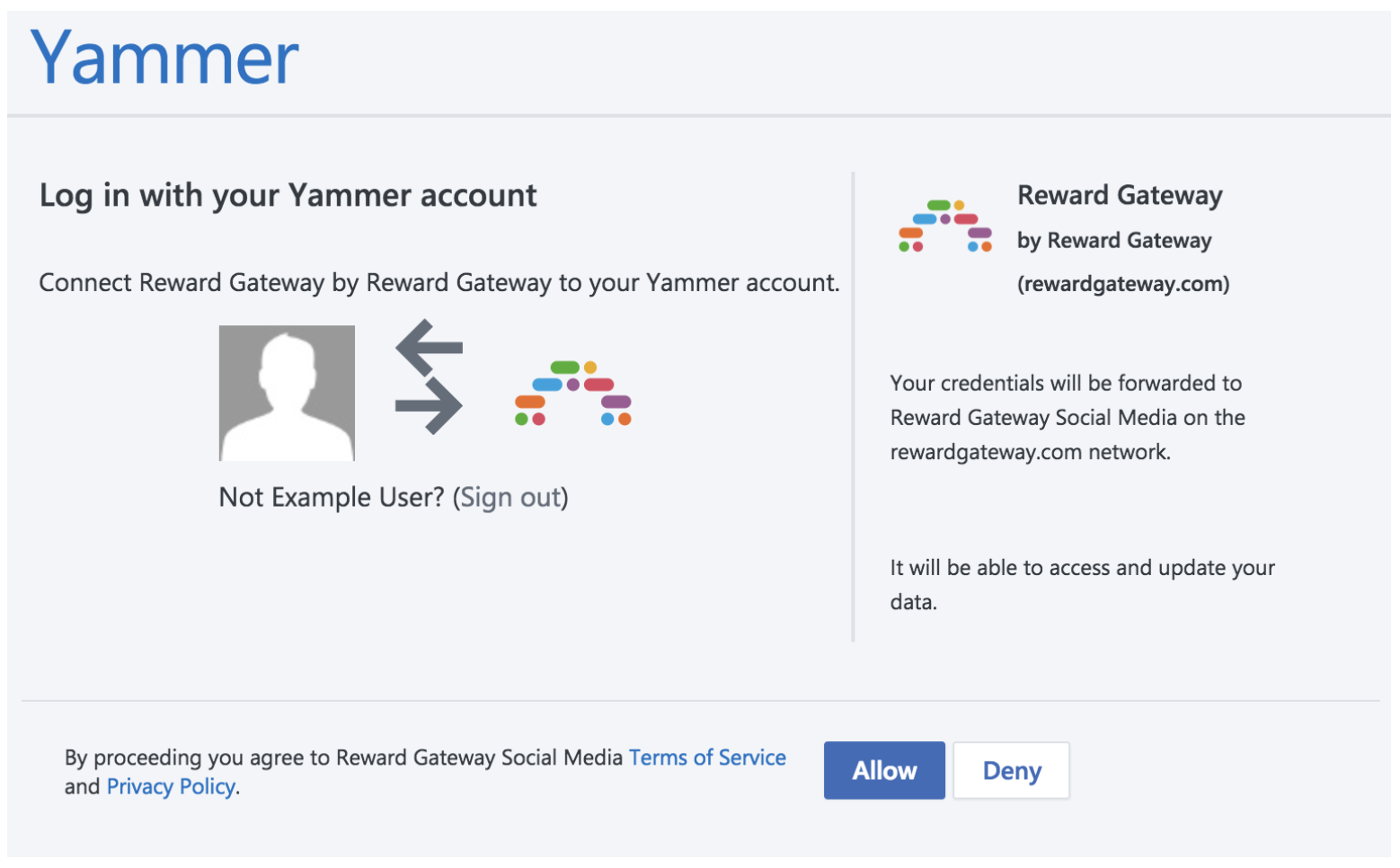Click the Reward Gateway logo in the right panel

(x=944, y=226)
